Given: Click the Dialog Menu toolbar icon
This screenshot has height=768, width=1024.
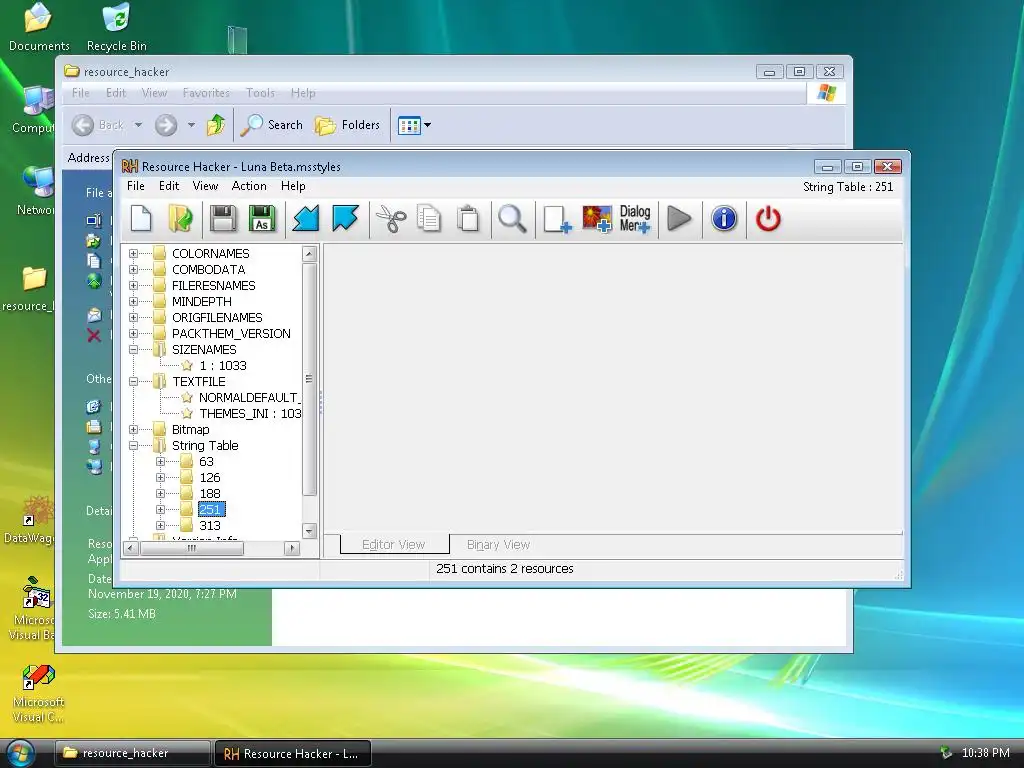Looking at the screenshot, I should coord(635,219).
